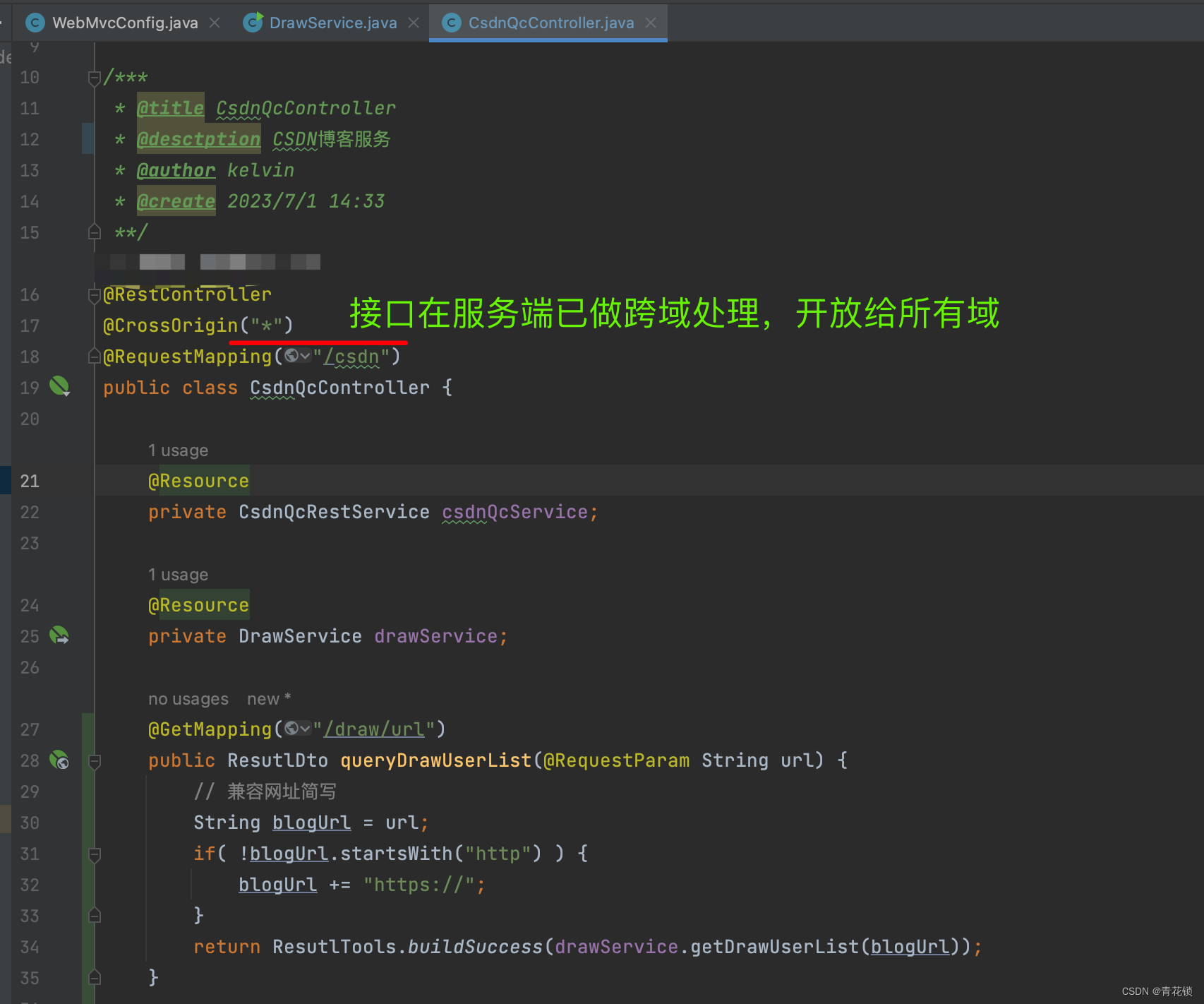Click the getDrawUserList method call
Viewport: 1204px width, 1004px height.
[774, 947]
